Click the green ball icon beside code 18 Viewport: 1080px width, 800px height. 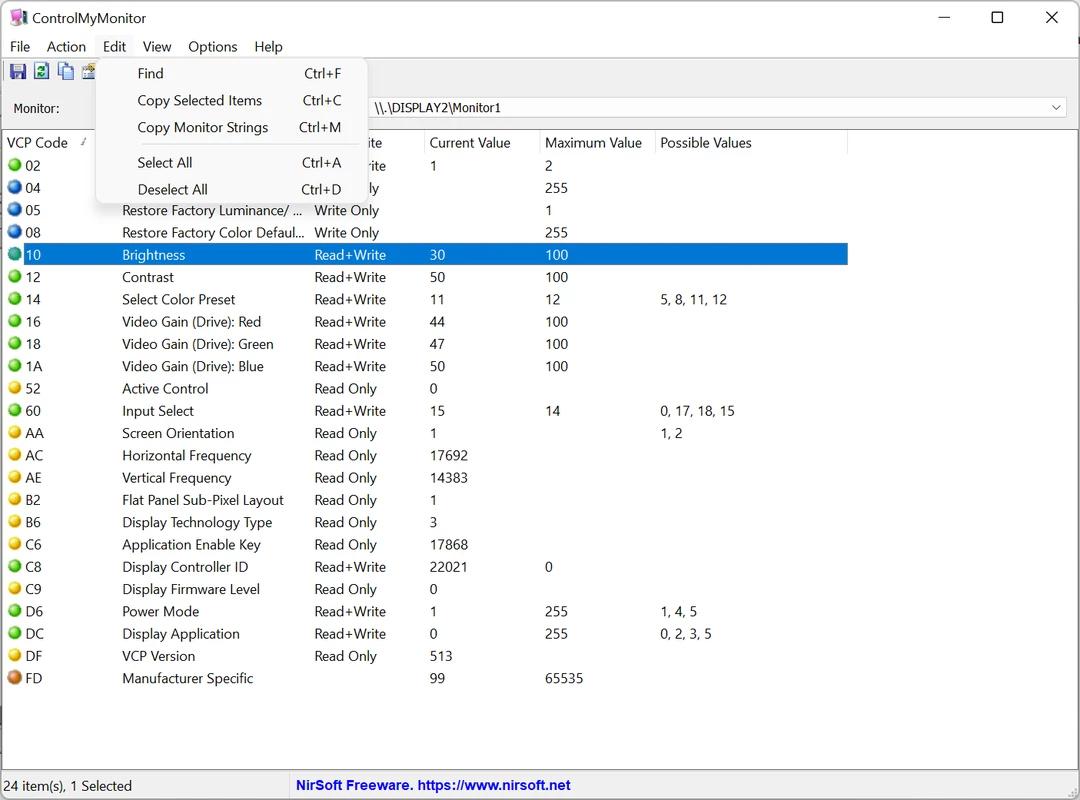pyautogui.click(x=14, y=343)
